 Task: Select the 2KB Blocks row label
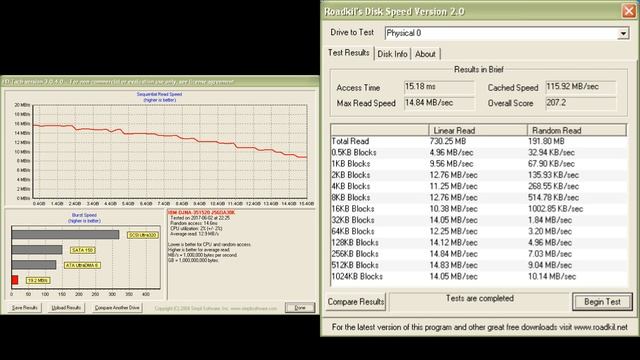351,175
